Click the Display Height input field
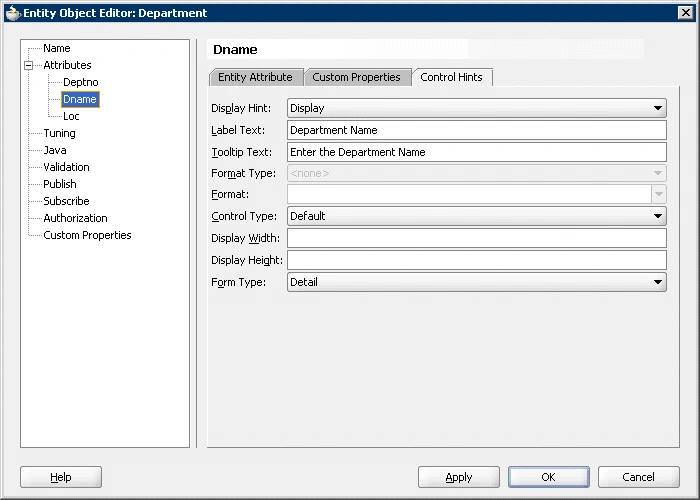The height and width of the screenshot is (500, 700). click(477, 260)
